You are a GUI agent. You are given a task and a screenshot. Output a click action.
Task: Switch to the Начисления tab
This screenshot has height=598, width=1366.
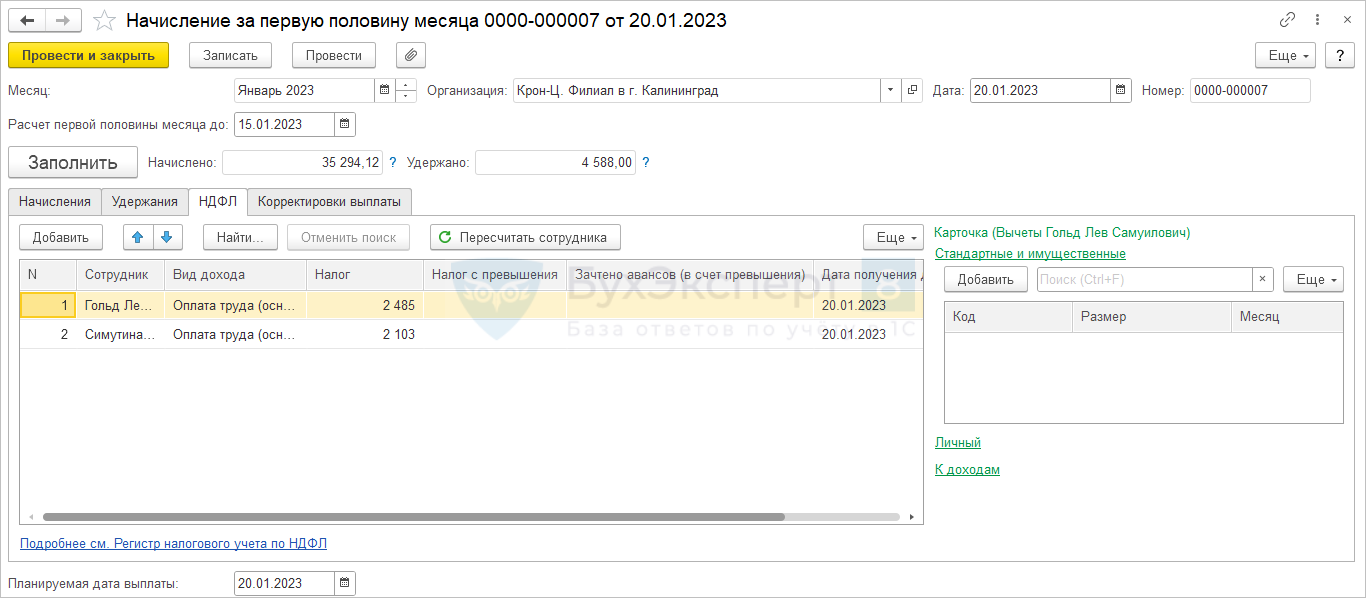pyautogui.click(x=55, y=201)
